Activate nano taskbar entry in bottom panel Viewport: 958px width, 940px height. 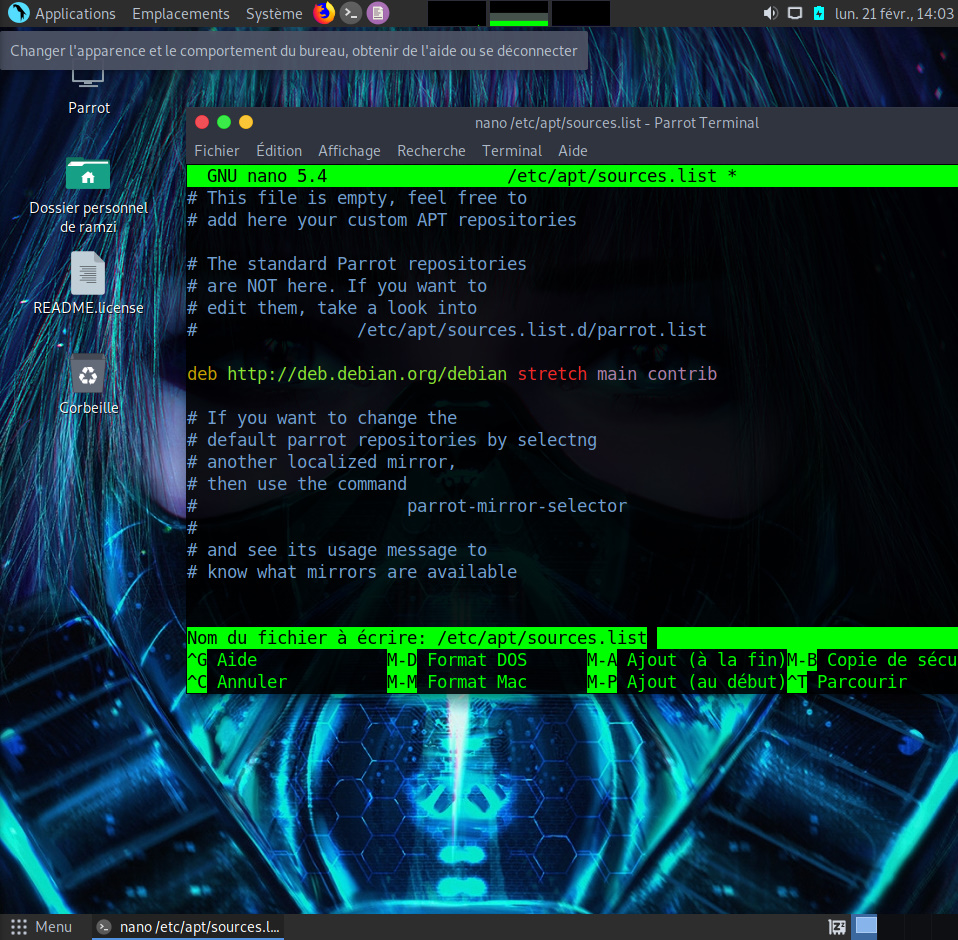(x=188, y=927)
